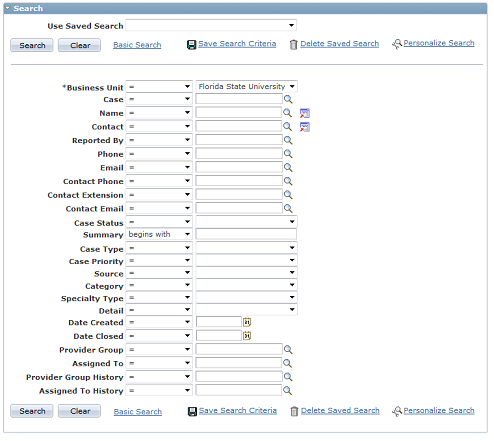Click the Name field lookup magnifier

click(287, 113)
